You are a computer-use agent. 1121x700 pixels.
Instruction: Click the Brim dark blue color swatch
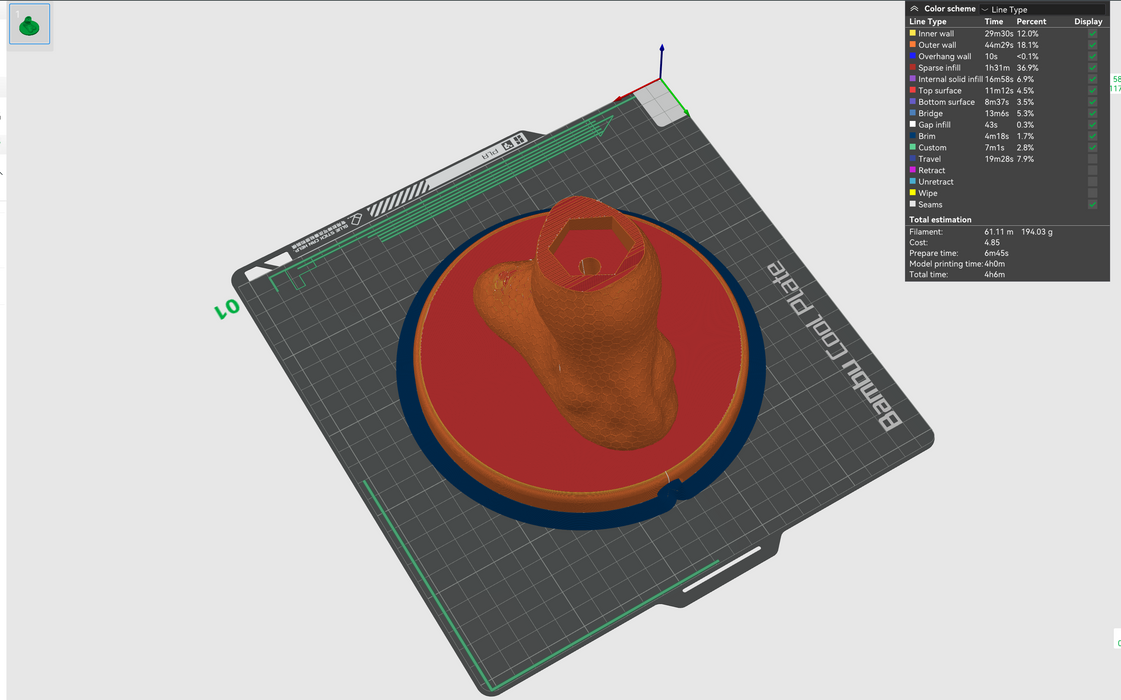[912, 136]
